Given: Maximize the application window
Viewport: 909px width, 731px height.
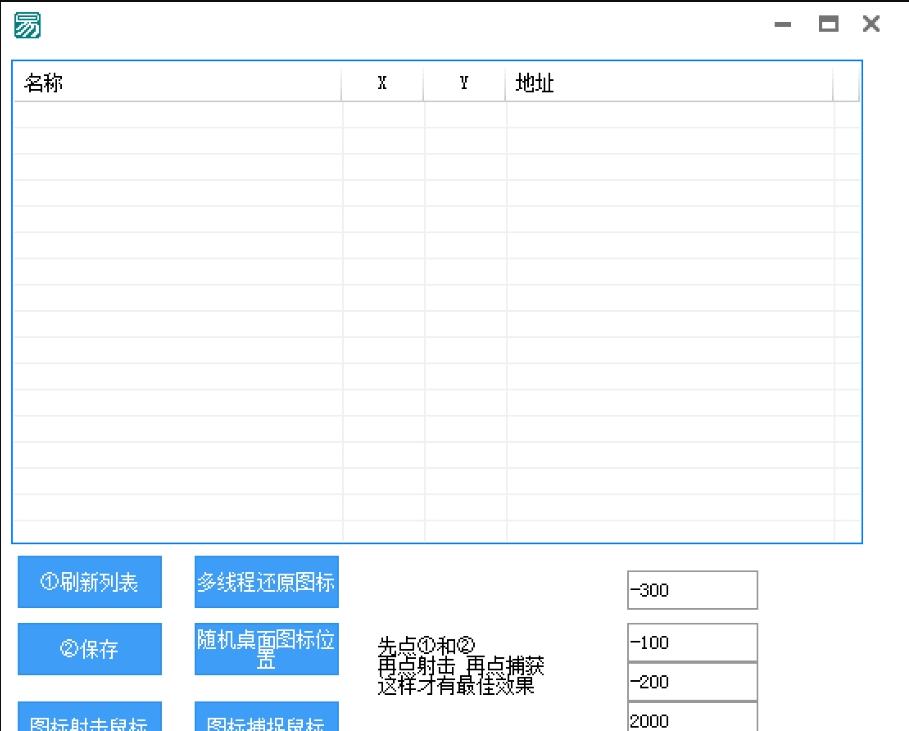Looking at the screenshot, I should pos(827,24).
